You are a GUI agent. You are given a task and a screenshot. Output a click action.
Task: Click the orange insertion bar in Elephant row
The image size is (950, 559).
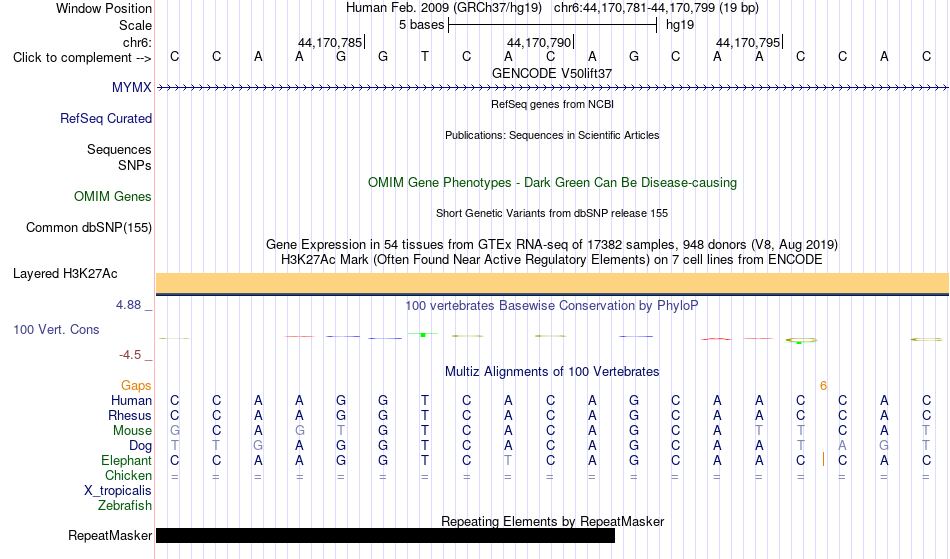coord(823,460)
